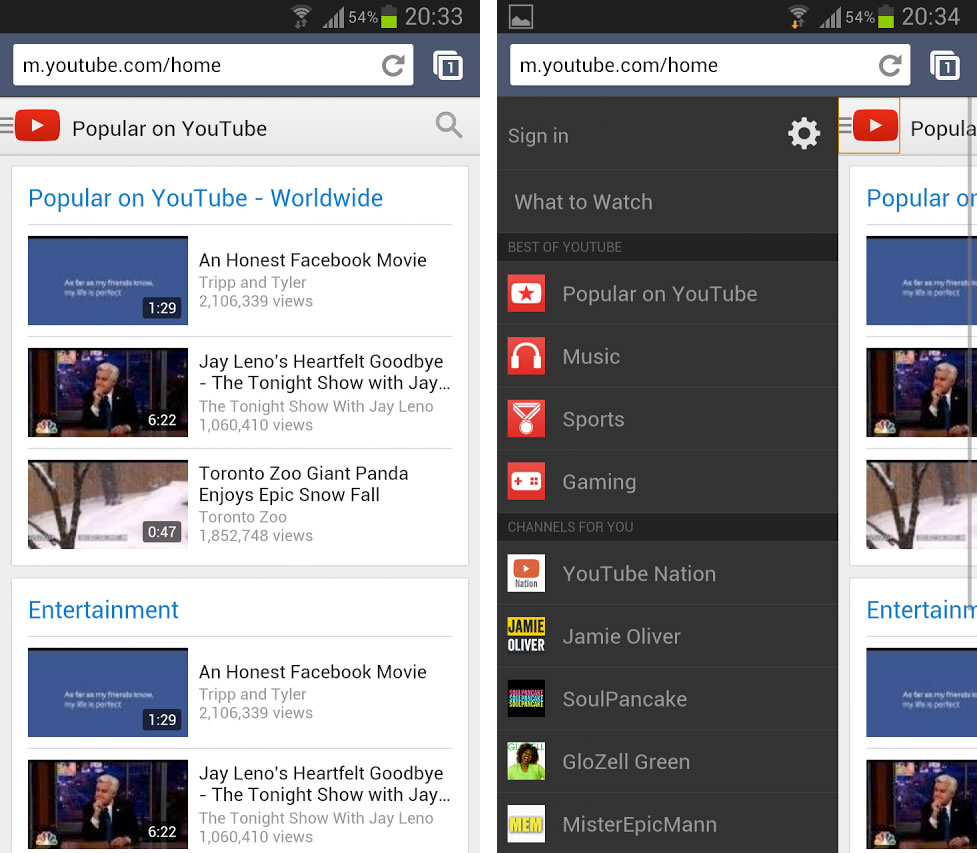Screen dimensions: 977x853
Task: Tap the search magnifier icon in left screen
Action: point(449,125)
